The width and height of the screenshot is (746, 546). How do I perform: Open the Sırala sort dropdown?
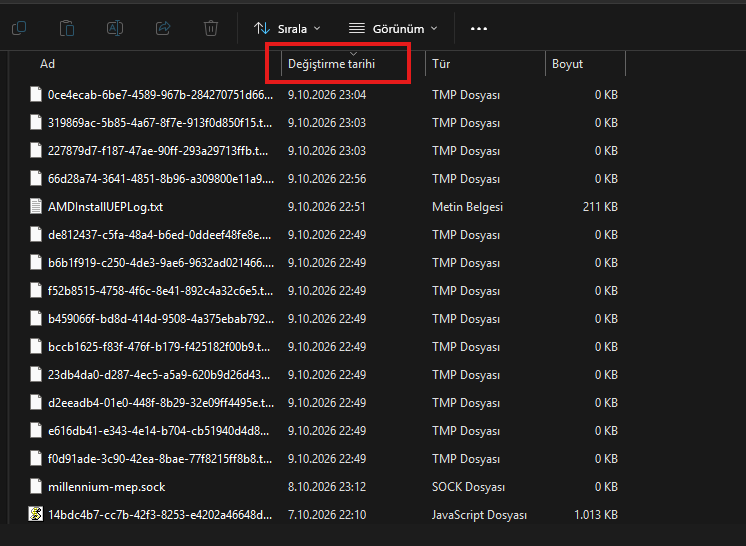(x=287, y=29)
